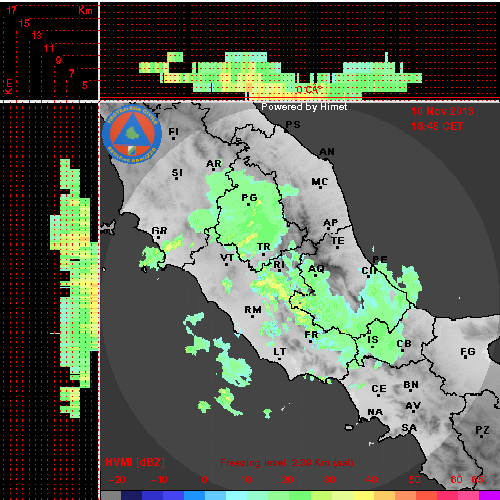Click the 'Freezing level 2.39 Km (asl)' text
The image size is (500, 500).
pos(287,463)
